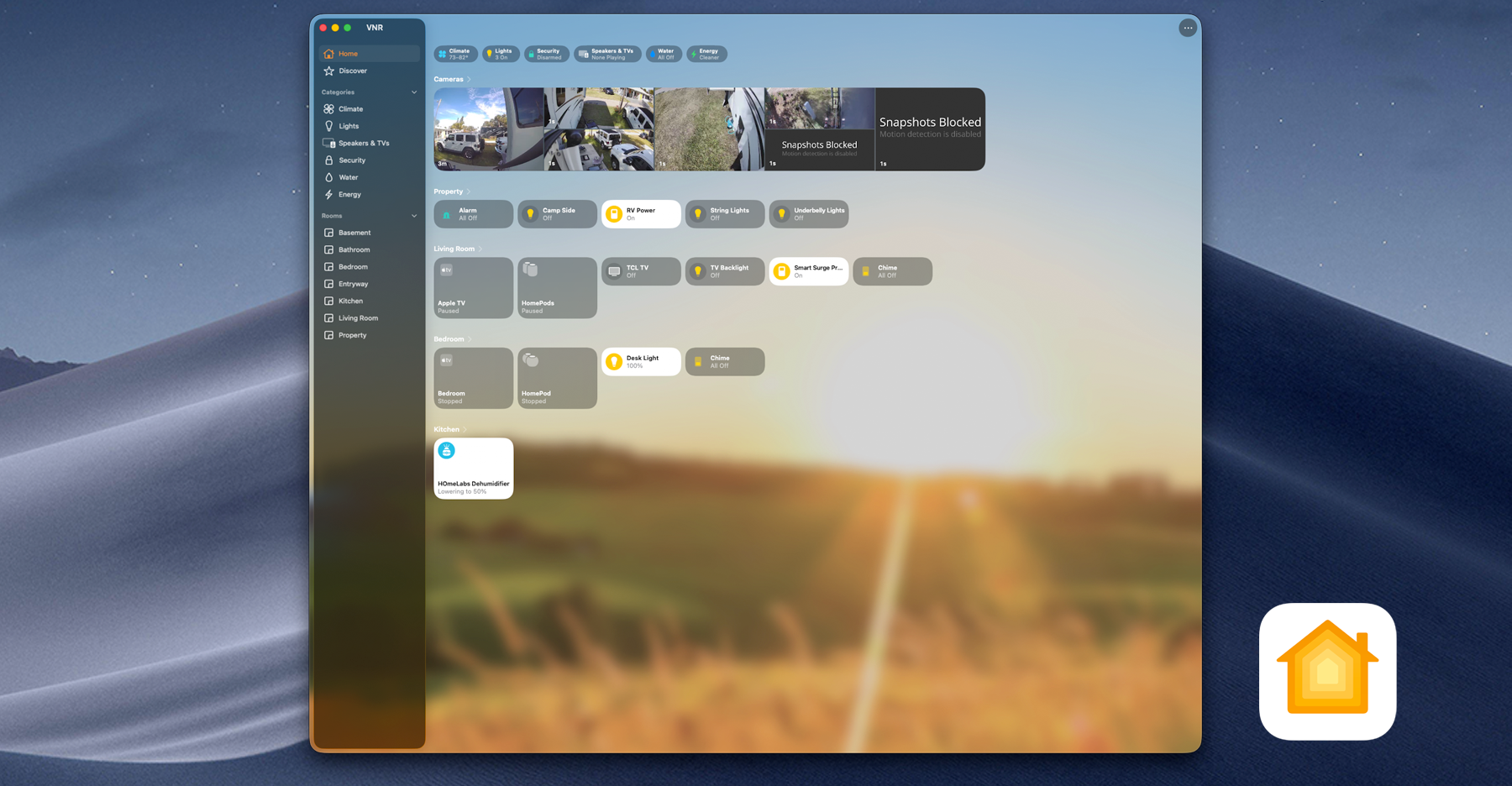Expand the Bedroom section chevron

[469, 339]
